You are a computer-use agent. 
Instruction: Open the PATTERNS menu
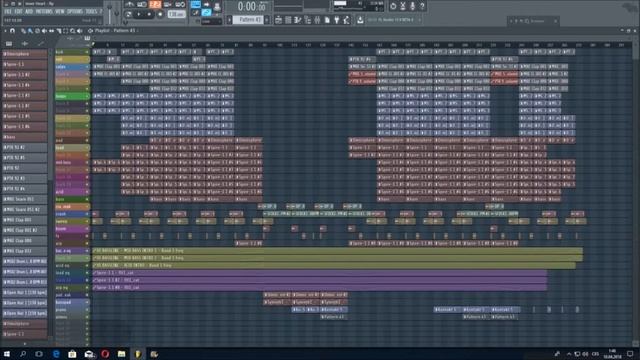(44, 12)
